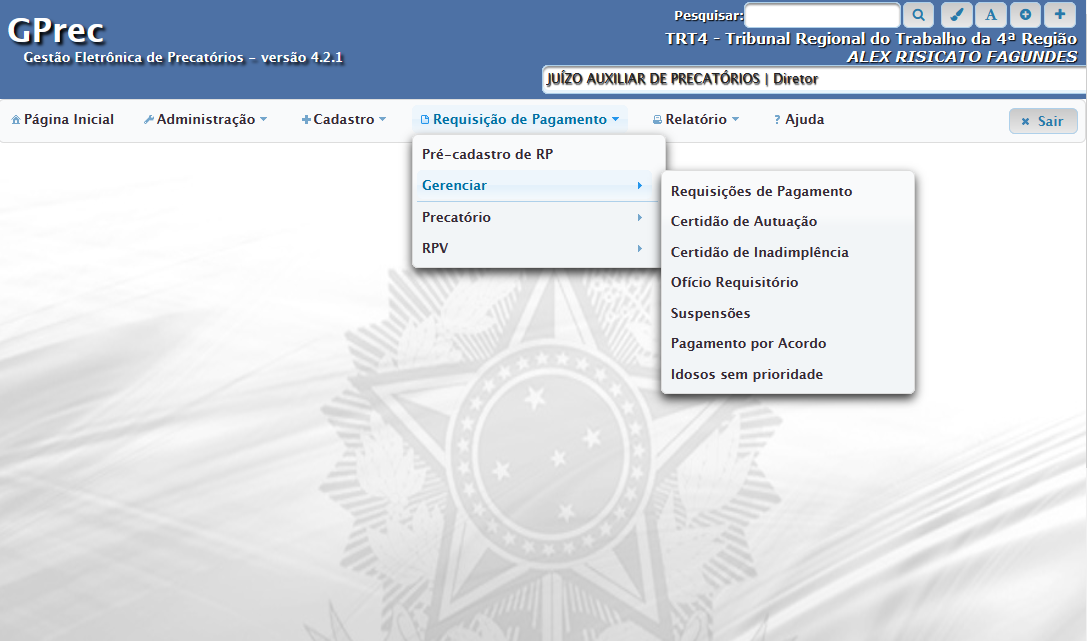
Task: Click the plain plus button in header
Action: tap(1060, 15)
